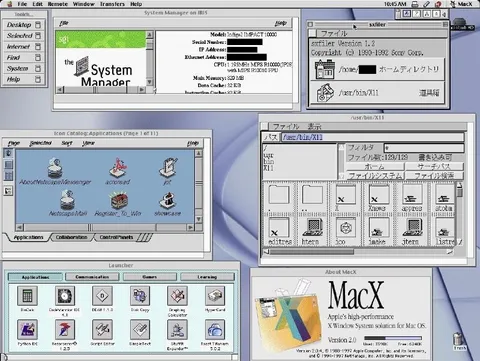Select the AboutNetscapeMessenger icon in Icon Catalog
The width and height of the screenshot is (480, 361).
point(56,168)
